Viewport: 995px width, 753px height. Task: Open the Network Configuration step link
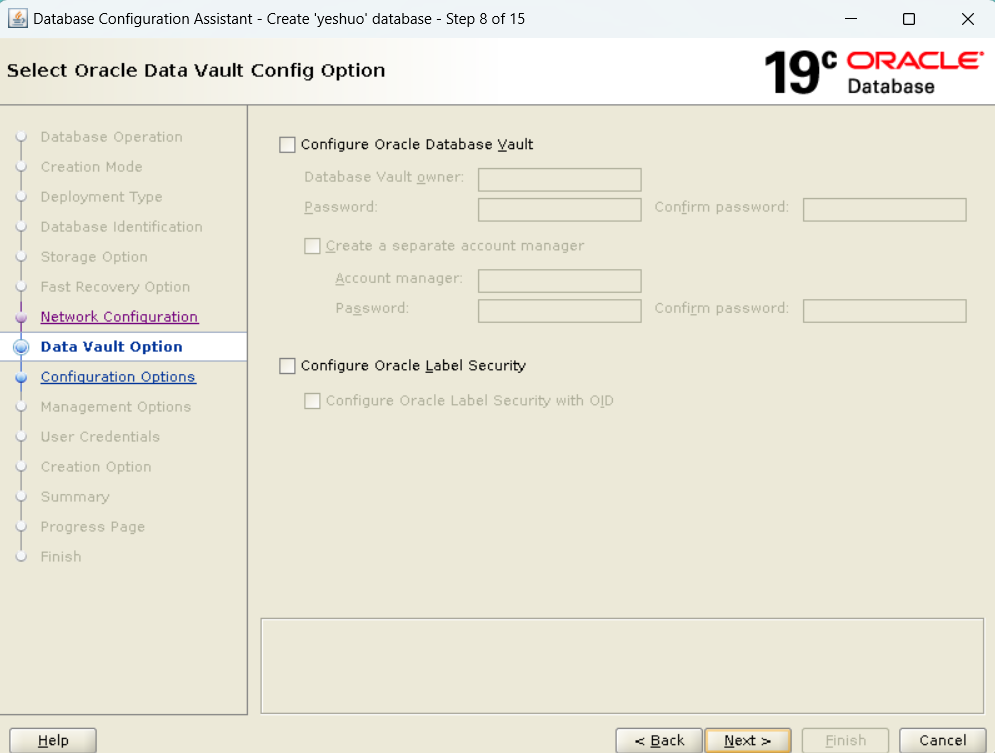(x=119, y=317)
